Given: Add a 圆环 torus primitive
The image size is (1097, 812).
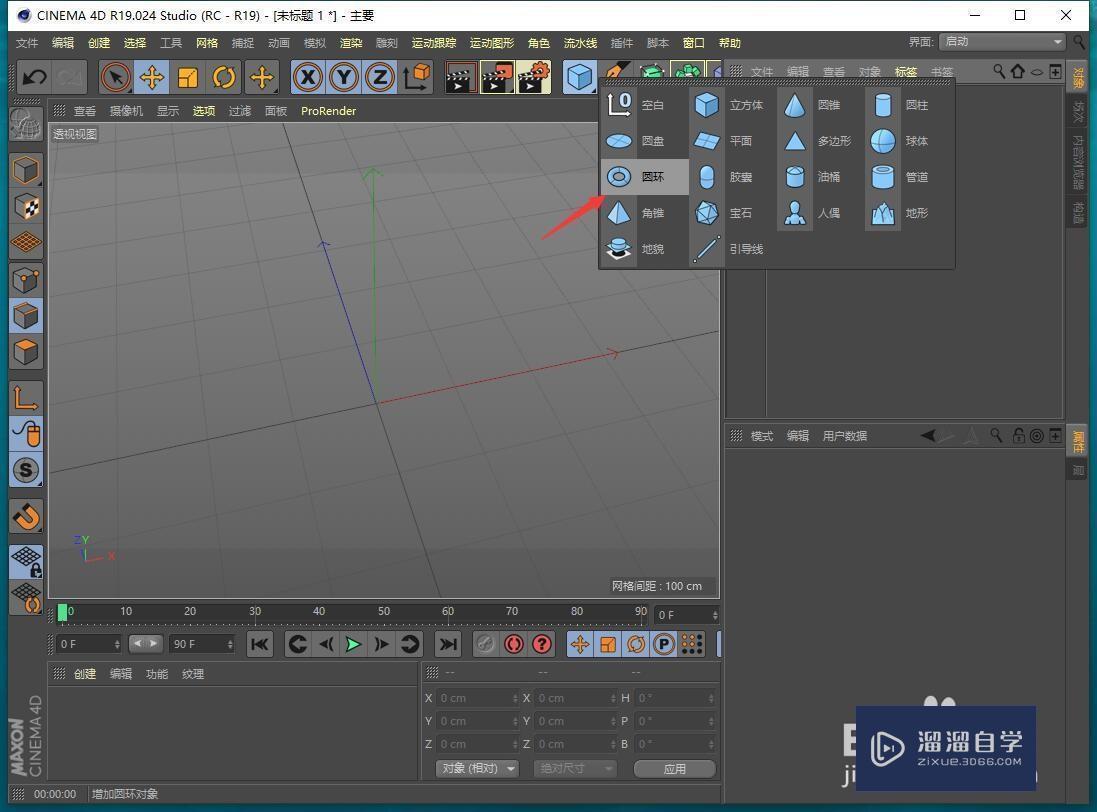Looking at the screenshot, I should click(644, 177).
